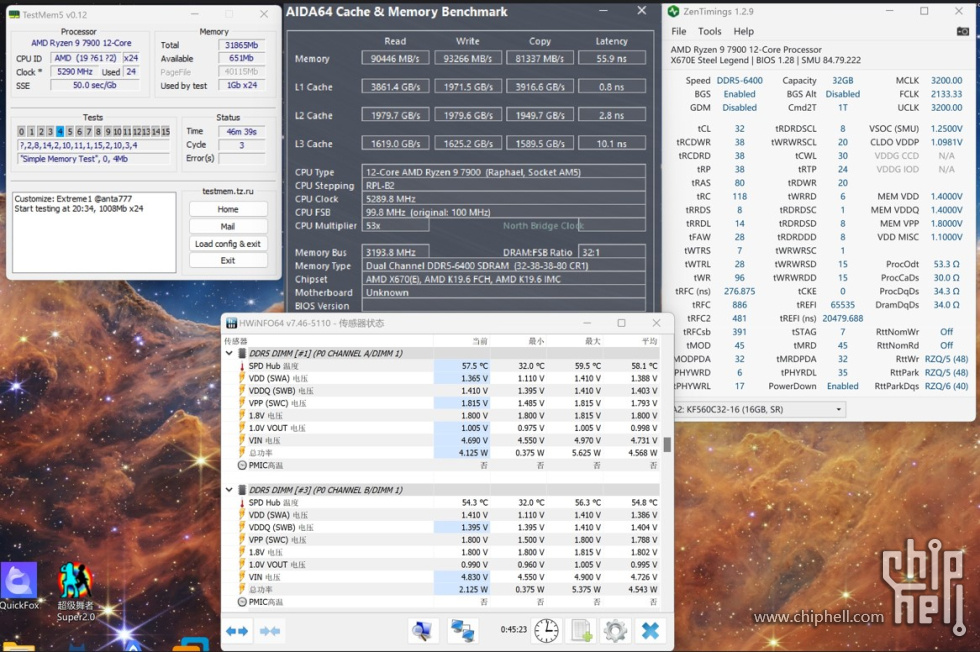This screenshot has width=980, height=652.
Task: Click MCLK value 3200.00 in ZenTimings
Action: (946, 81)
